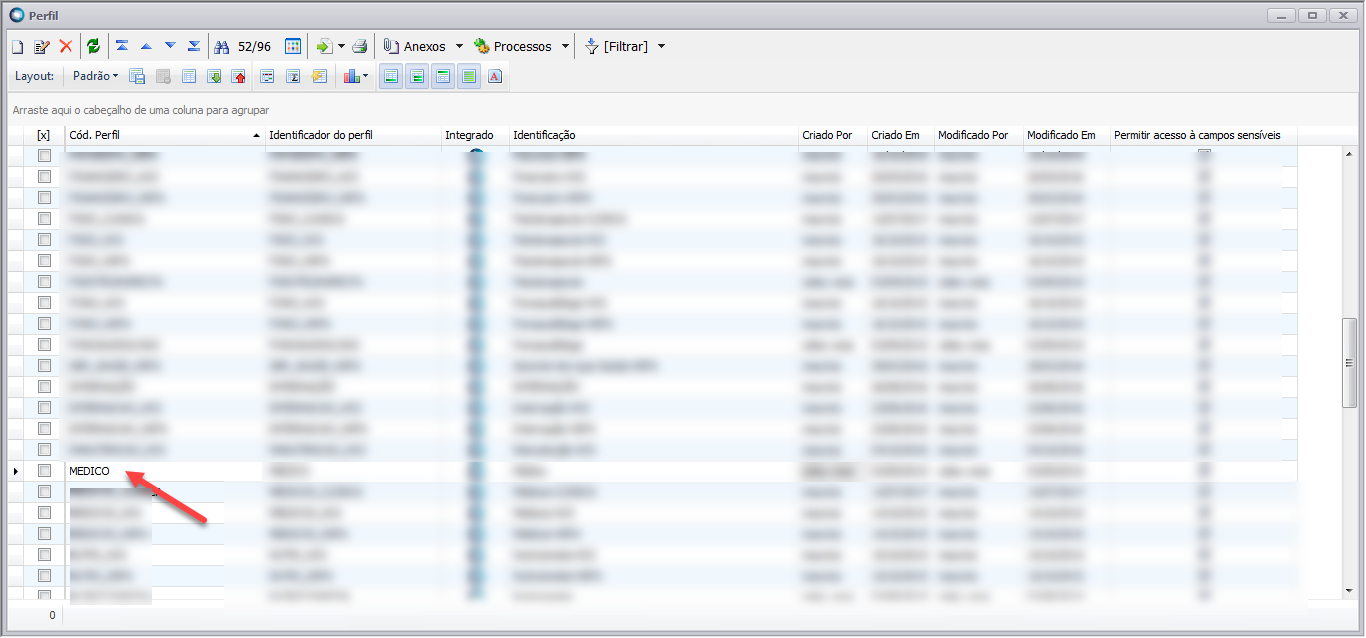This screenshot has width=1366, height=638.
Task: Select the MEDICO cell in Cód. Perfil
Action: [164, 470]
